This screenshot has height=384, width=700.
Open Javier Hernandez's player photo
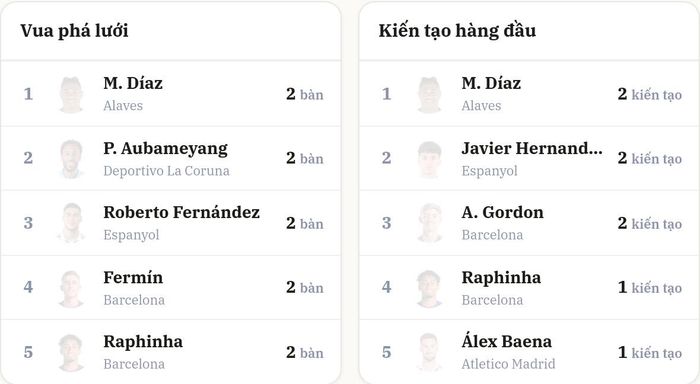tap(429, 159)
